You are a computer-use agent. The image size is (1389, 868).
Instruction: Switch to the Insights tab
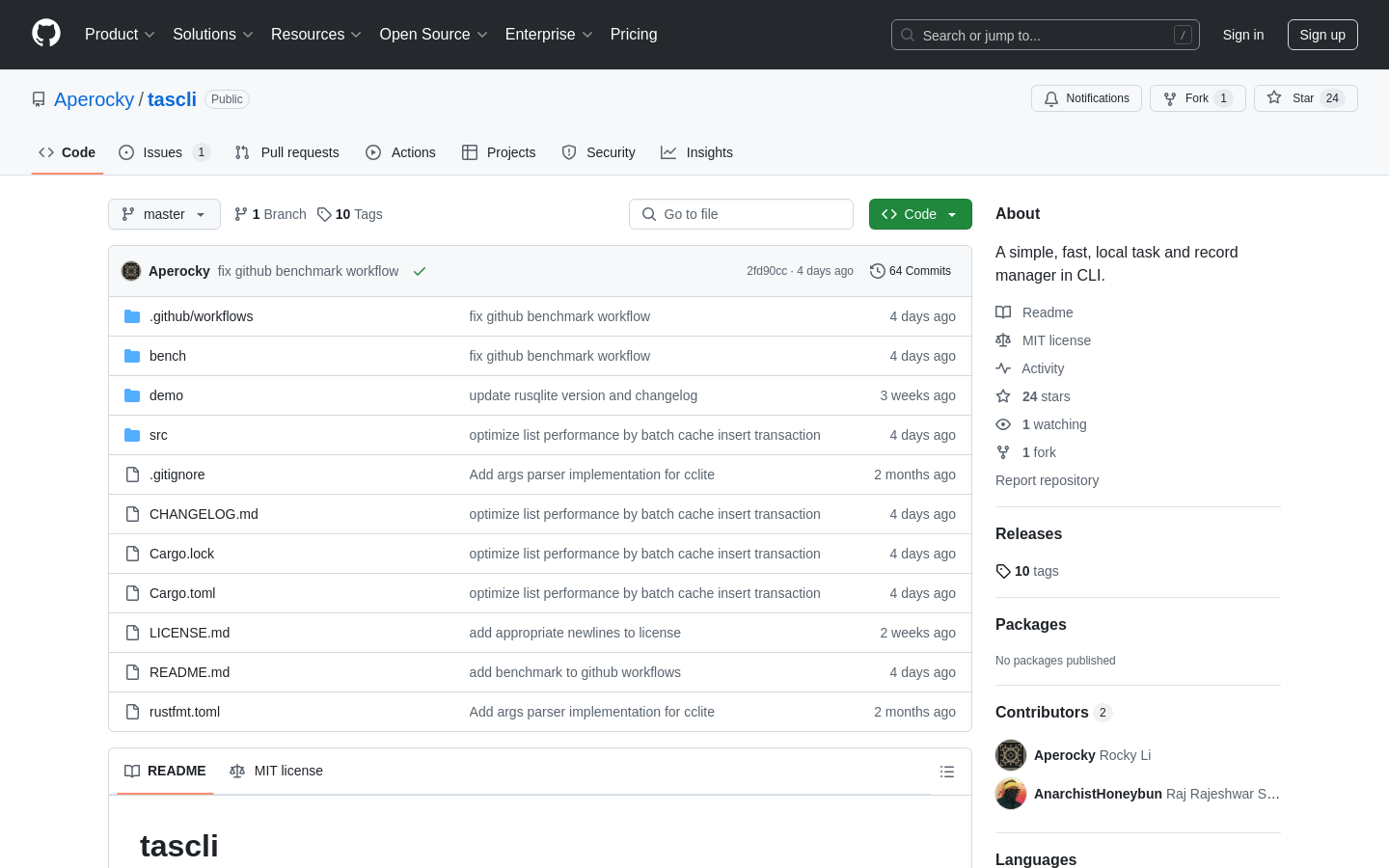pyautogui.click(x=696, y=152)
